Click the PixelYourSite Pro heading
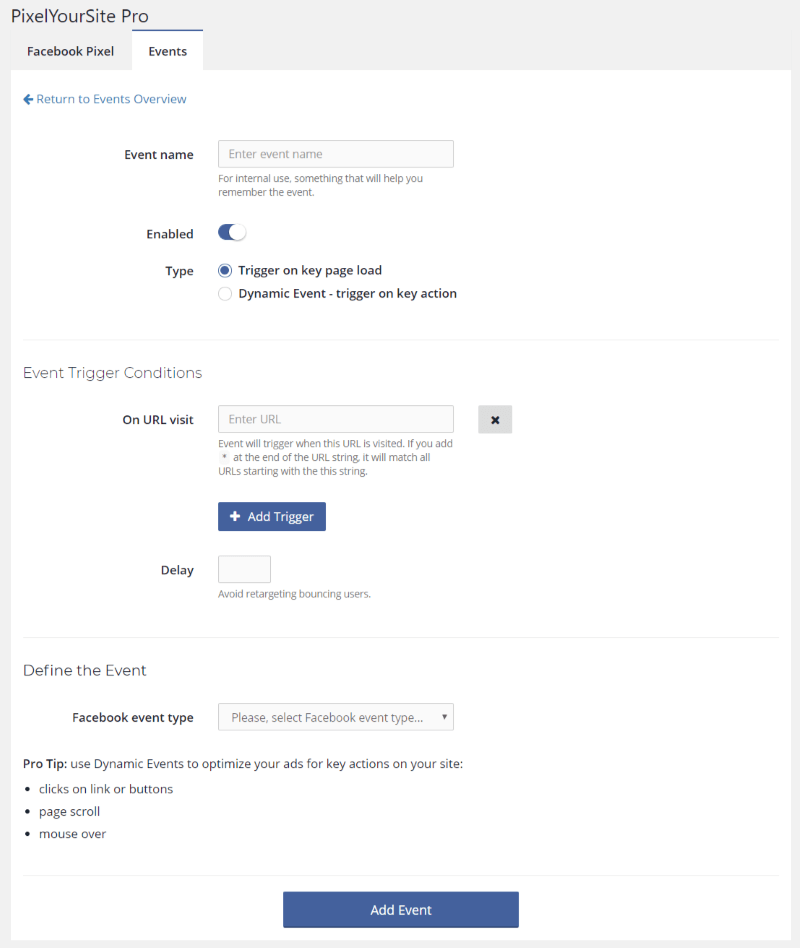The image size is (800, 948). [80, 16]
